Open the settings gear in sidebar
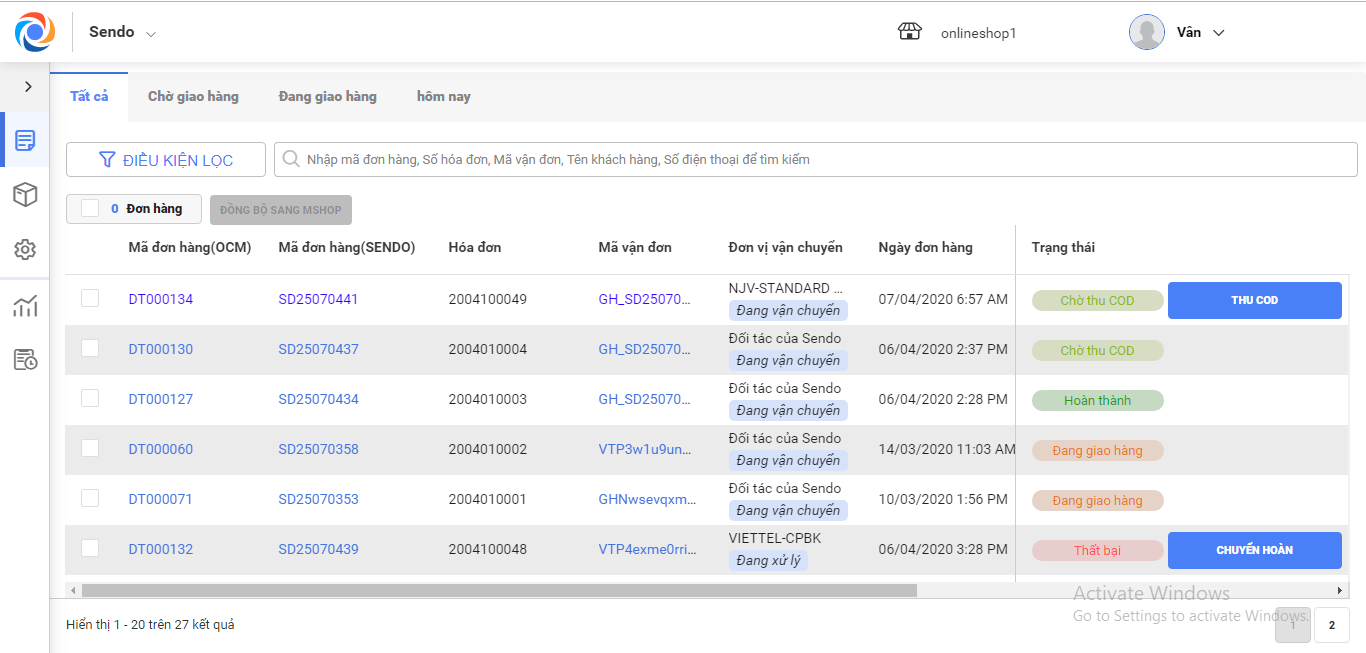The height and width of the screenshot is (653, 1366). click(25, 250)
